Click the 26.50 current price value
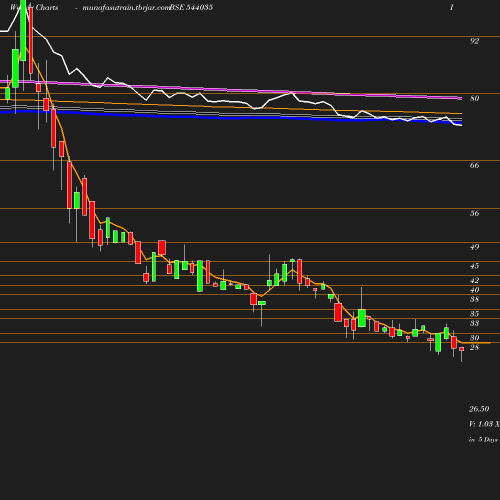The image size is (500, 500). click(479, 409)
